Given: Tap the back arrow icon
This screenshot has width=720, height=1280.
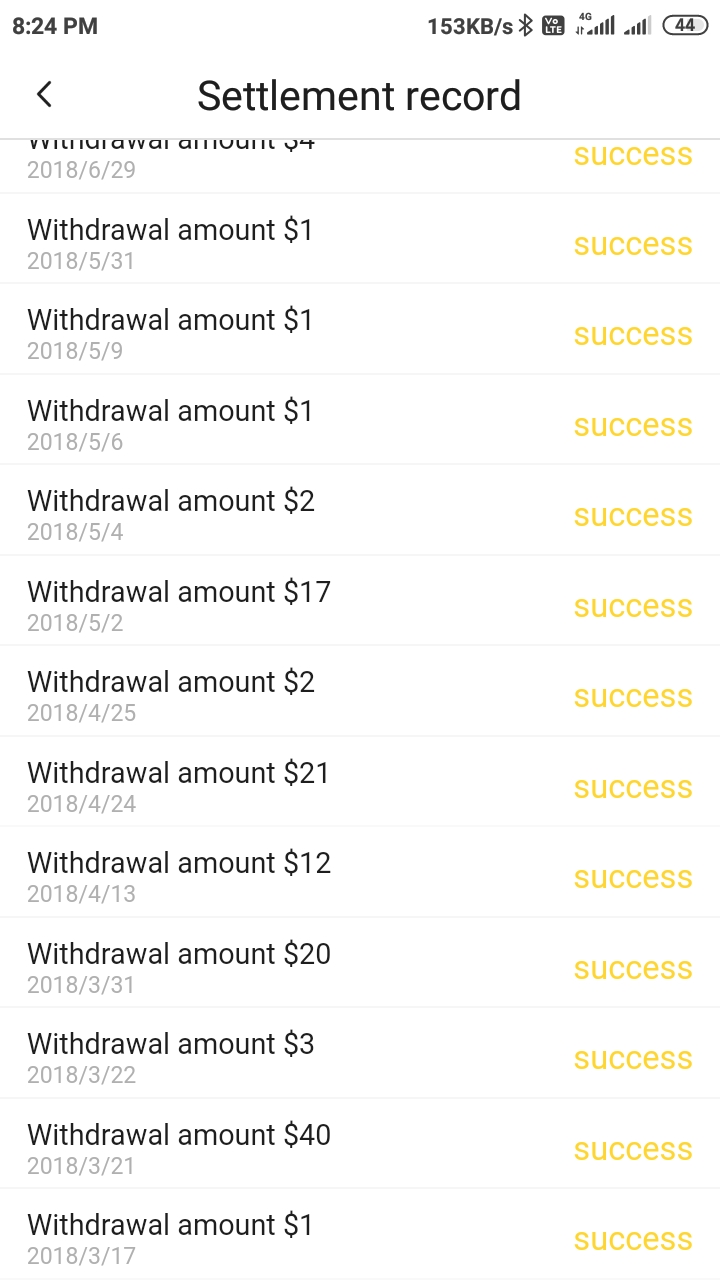Looking at the screenshot, I should (44, 95).
